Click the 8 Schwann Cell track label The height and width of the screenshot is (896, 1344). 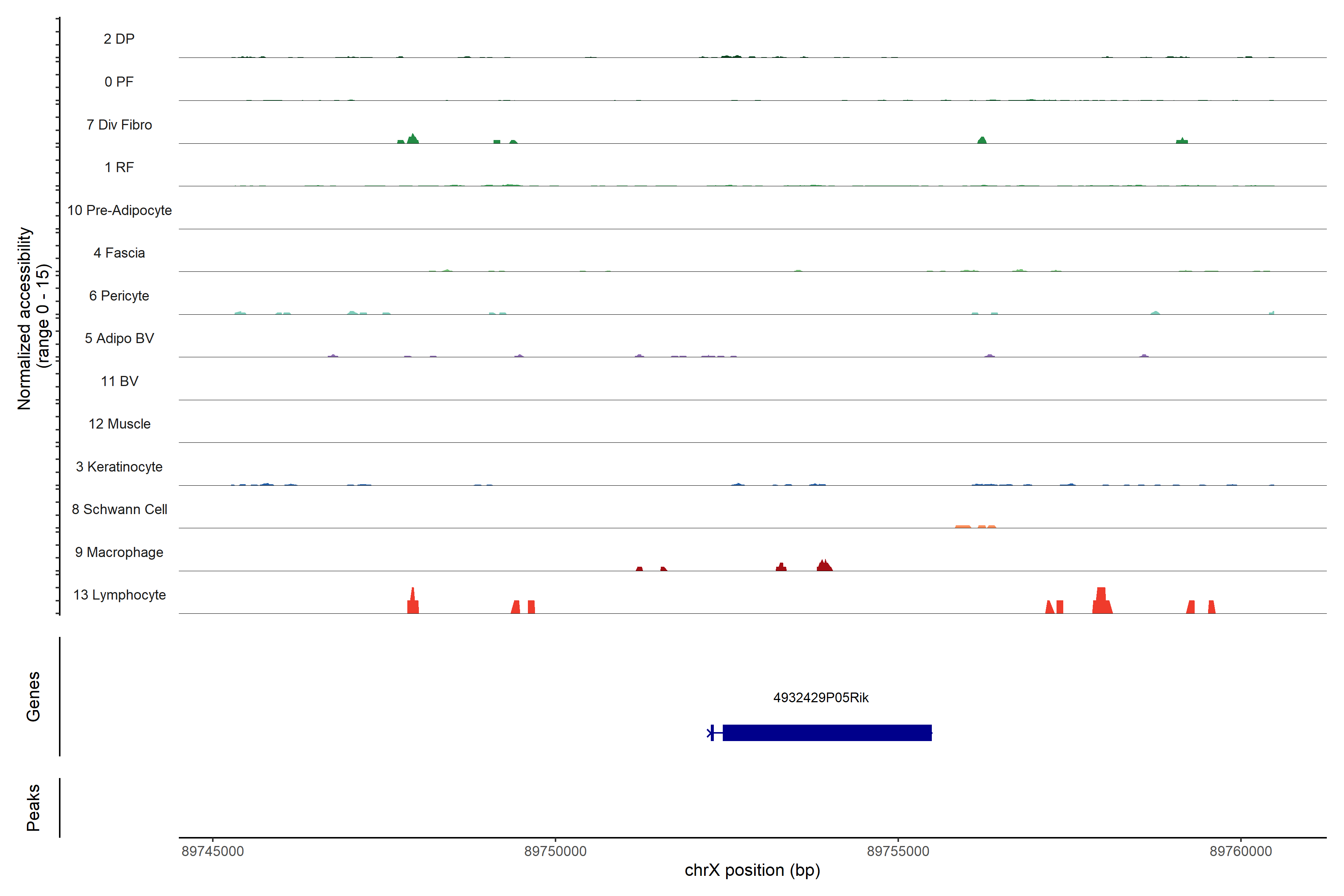[x=119, y=509]
